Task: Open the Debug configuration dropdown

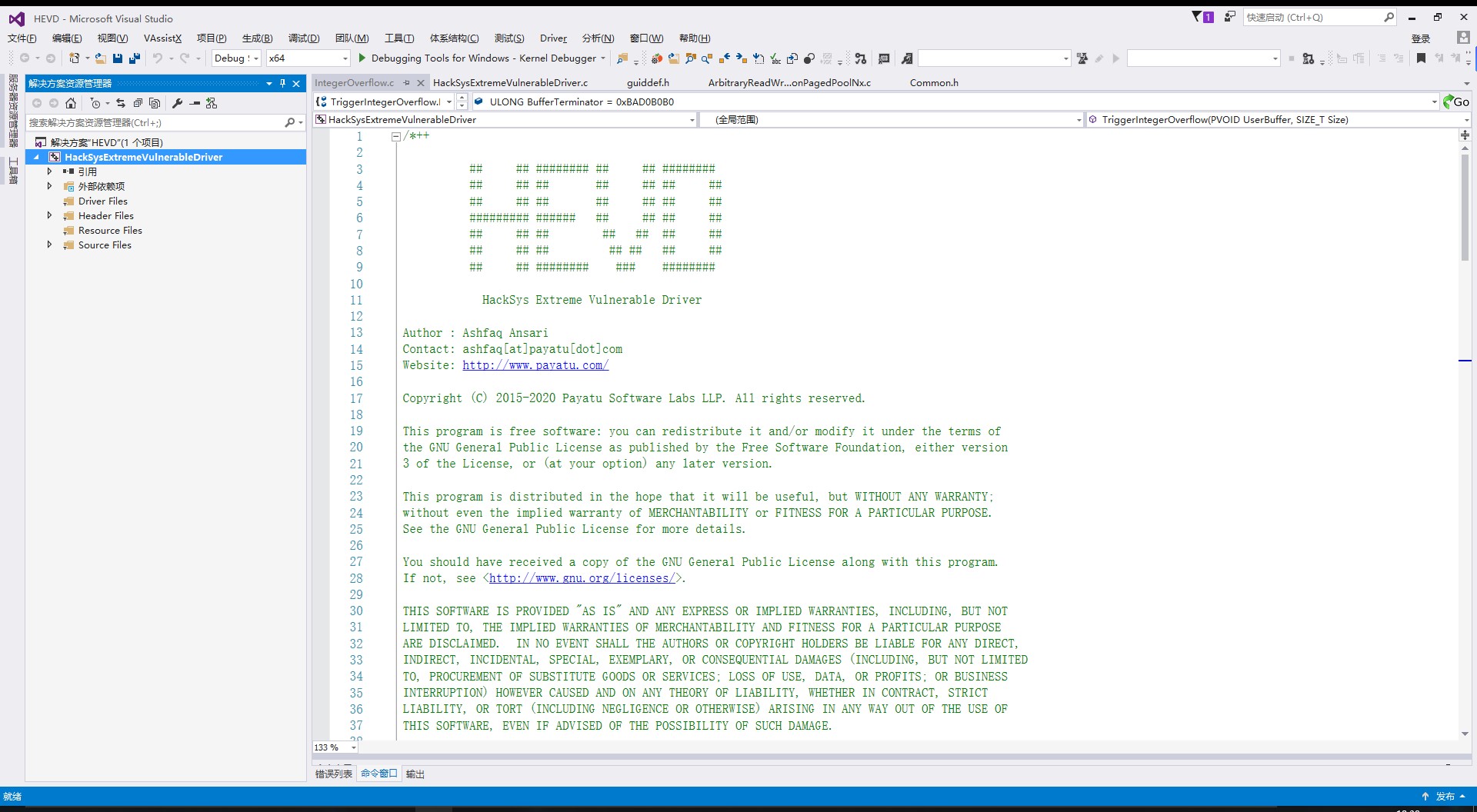Action: (256, 58)
